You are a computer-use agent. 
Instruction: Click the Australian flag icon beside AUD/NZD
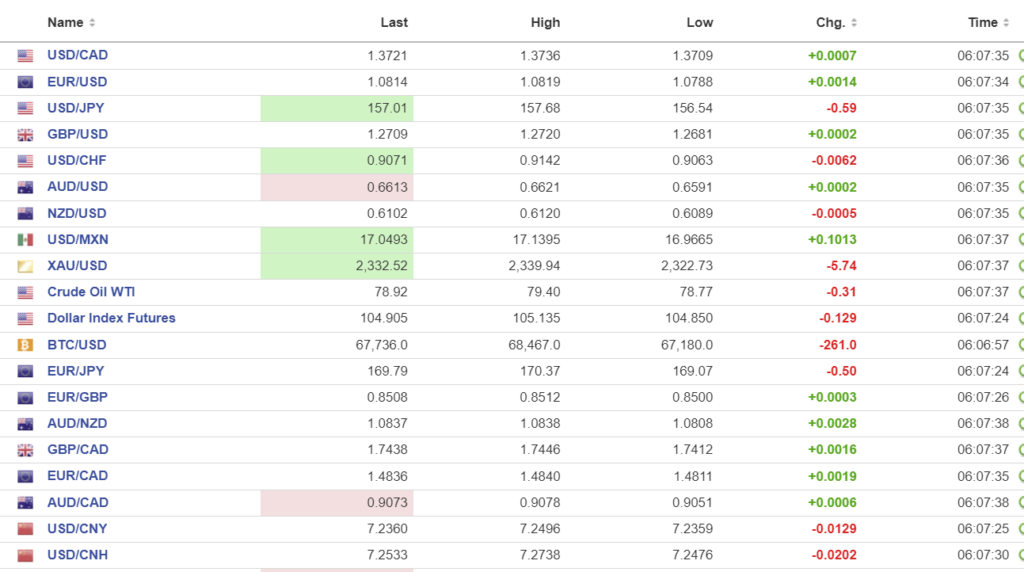point(25,424)
